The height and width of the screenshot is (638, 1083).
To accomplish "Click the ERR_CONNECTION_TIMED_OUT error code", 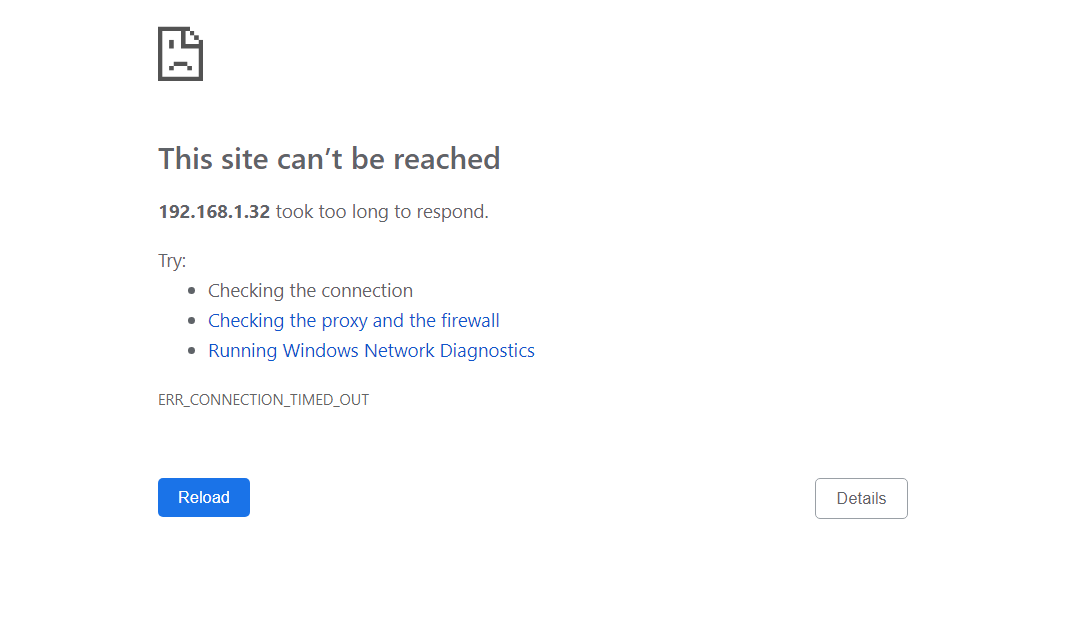I will tap(264, 400).
